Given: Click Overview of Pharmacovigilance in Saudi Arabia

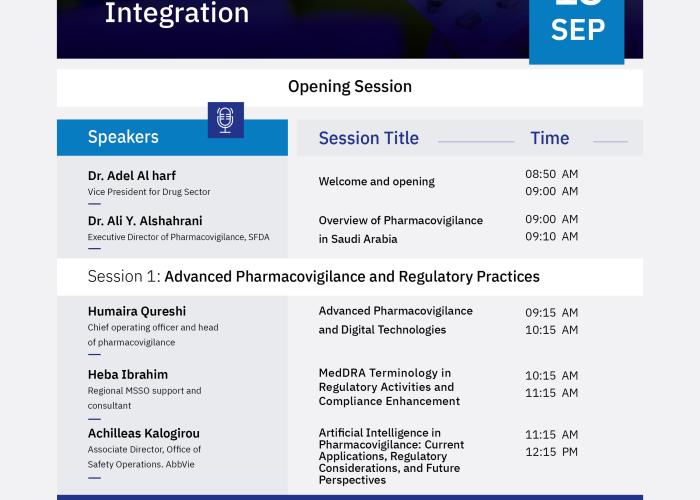Looking at the screenshot, I should [401, 230].
